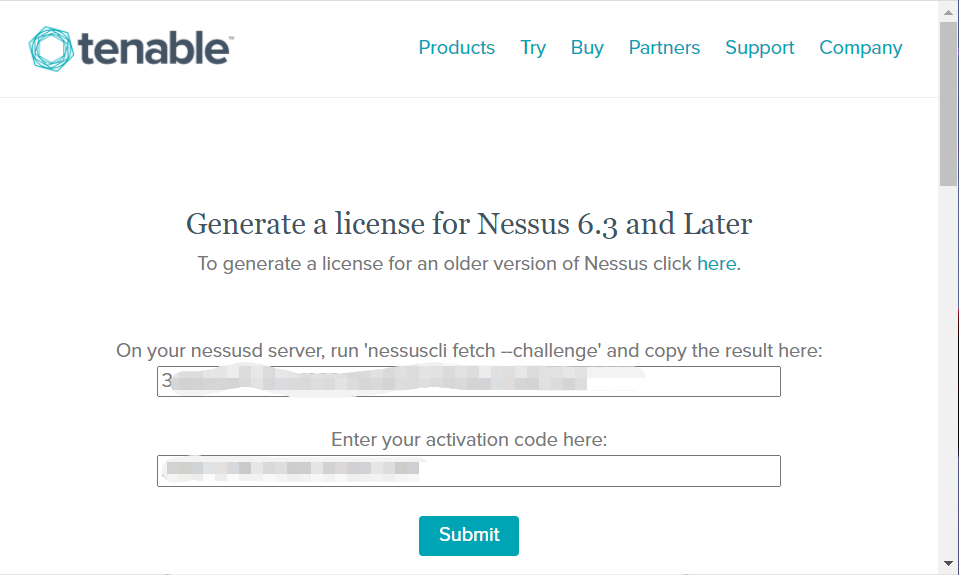Open the Company navigation menu
Screen dimensions: 959x575
[860, 48]
